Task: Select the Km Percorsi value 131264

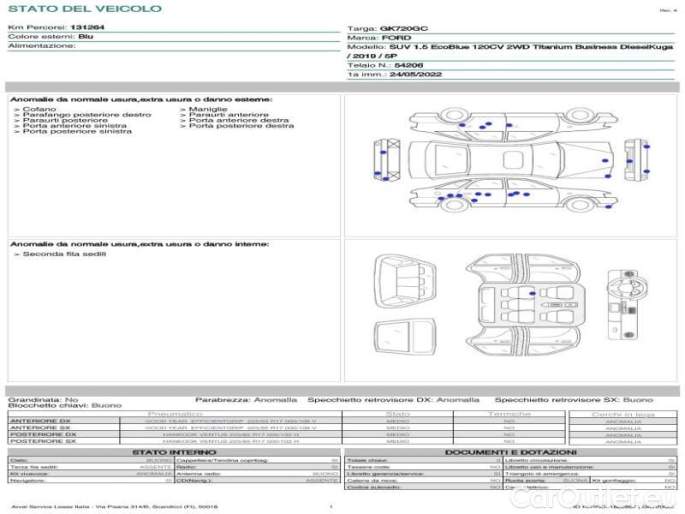Action: (87, 28)
